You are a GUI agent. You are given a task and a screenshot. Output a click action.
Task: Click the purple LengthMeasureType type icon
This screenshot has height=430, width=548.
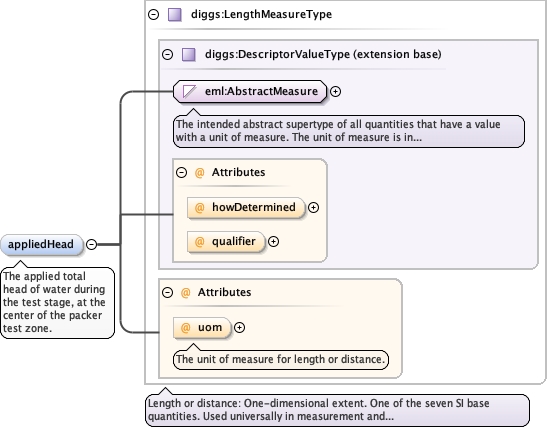175,15
